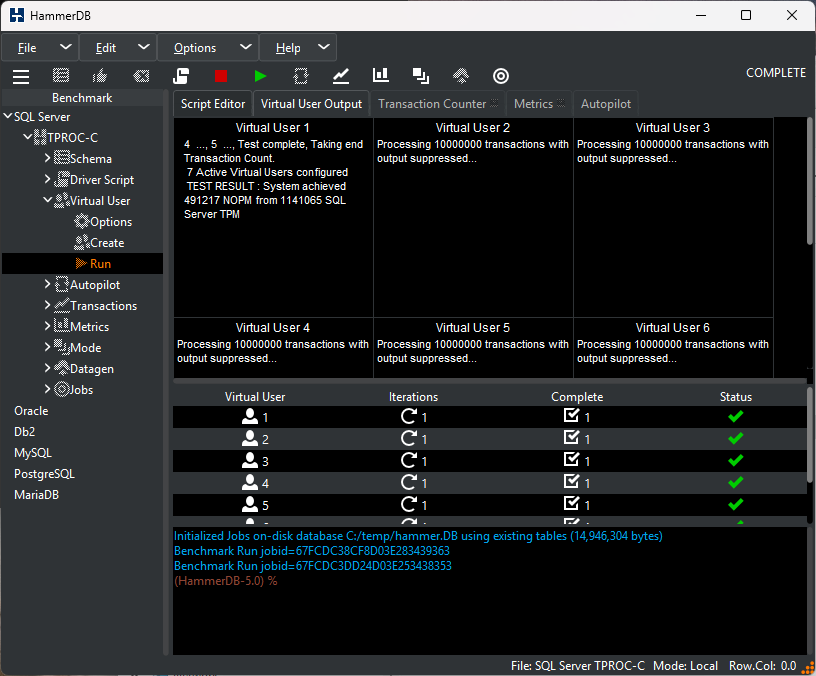Click the Mode toolbar icon
This screenshot has height=676, width=816.
[x=421, y=76]
